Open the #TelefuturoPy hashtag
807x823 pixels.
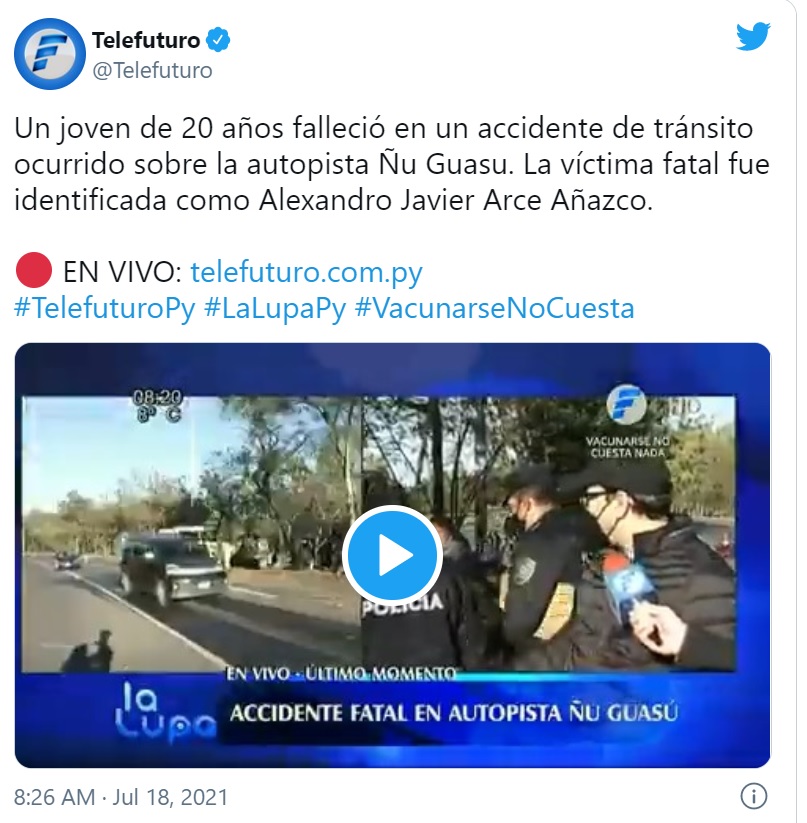click(104, 308)
